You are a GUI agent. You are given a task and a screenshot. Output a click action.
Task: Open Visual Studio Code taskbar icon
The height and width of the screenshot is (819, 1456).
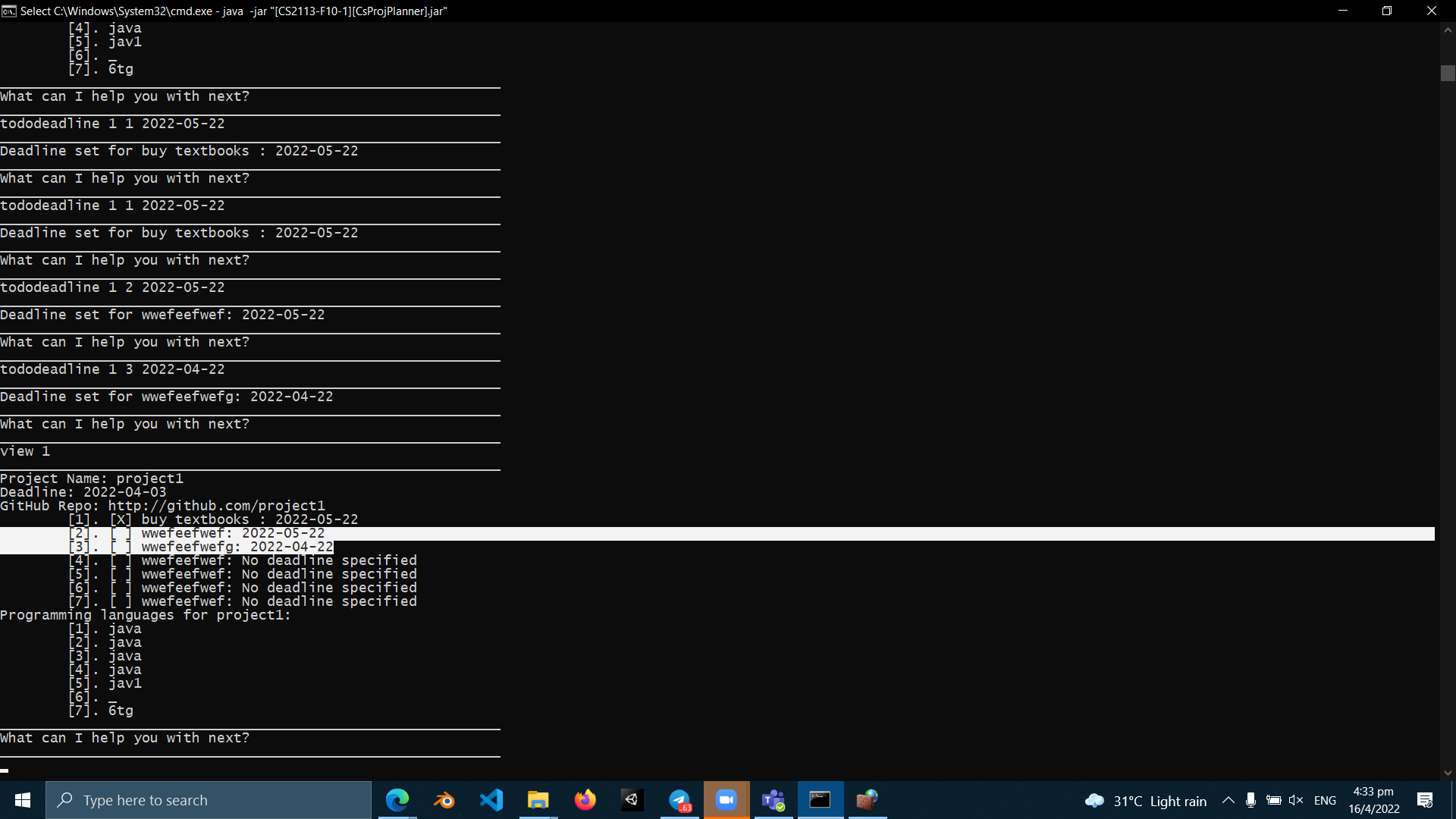[x=491, y=800]
